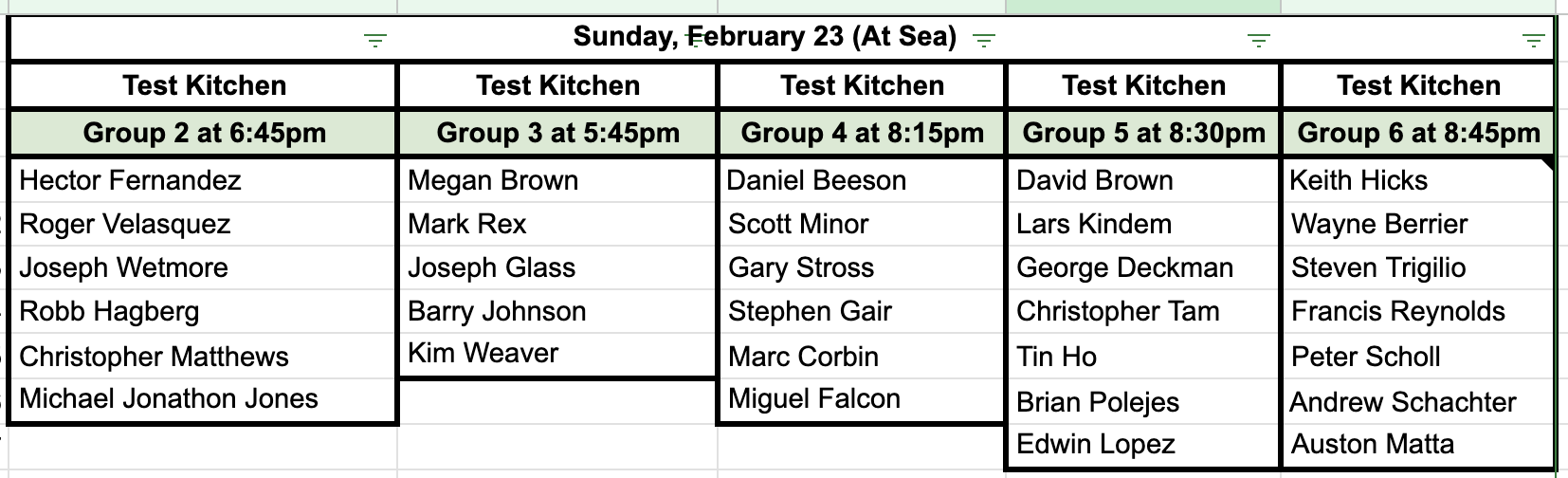Select the Auston Matta cell

click(1418, 445)
